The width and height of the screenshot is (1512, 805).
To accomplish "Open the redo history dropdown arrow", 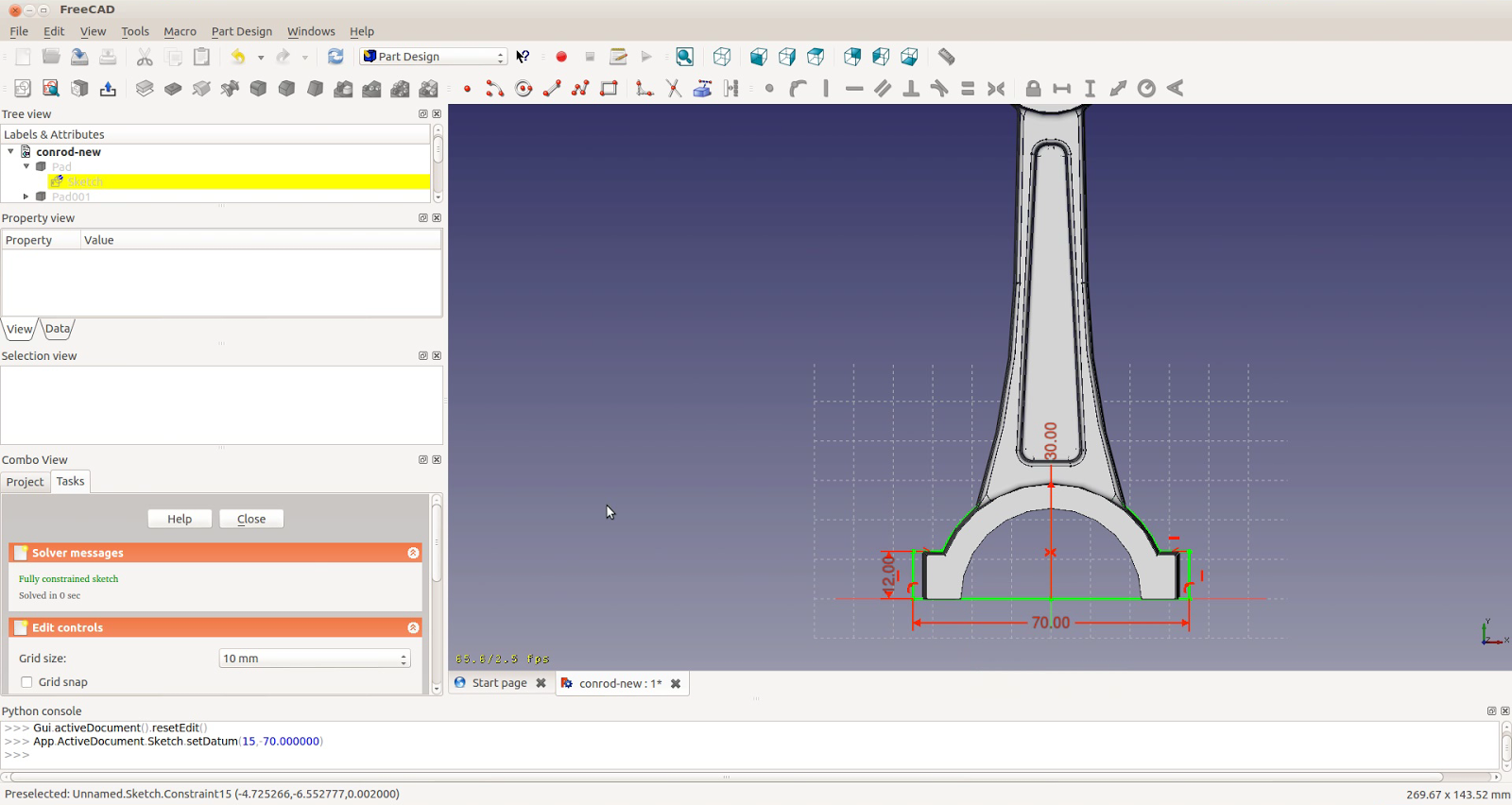I will pos(304,57).
